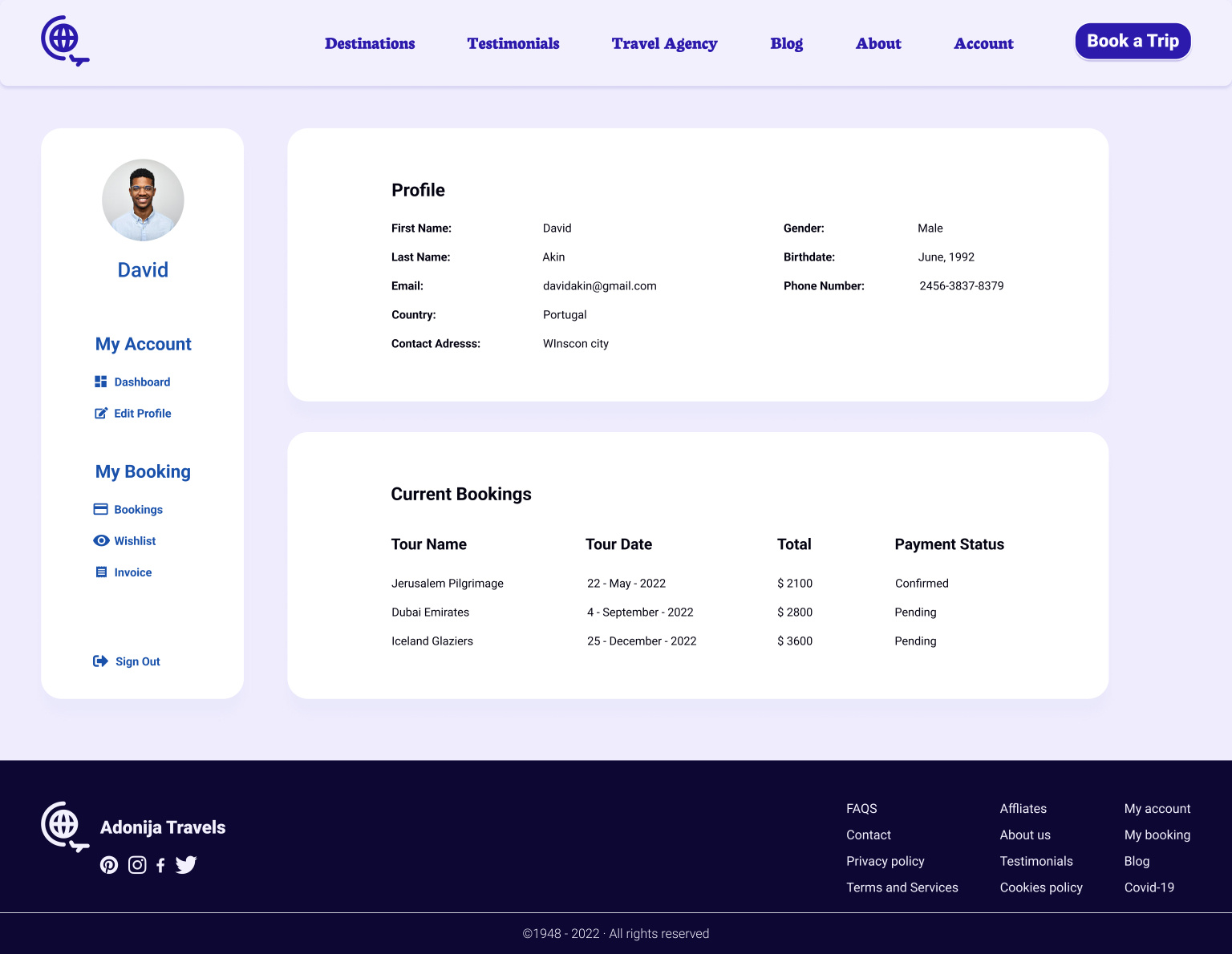The image size is (1232, 954).
Task: Open the Privacy policy footer link
Action: [885, 861]
